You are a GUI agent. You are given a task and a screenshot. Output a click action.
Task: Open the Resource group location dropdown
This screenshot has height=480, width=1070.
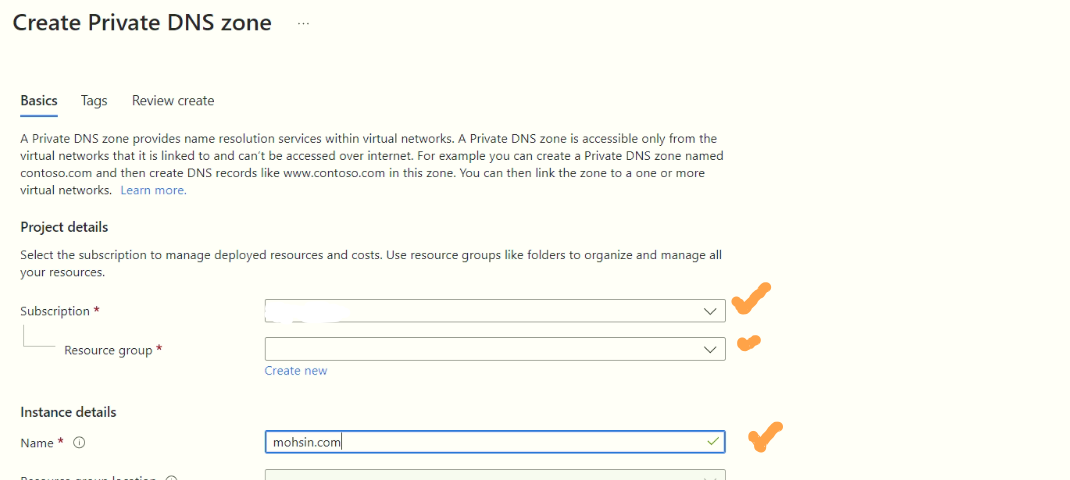pos(495,475)
